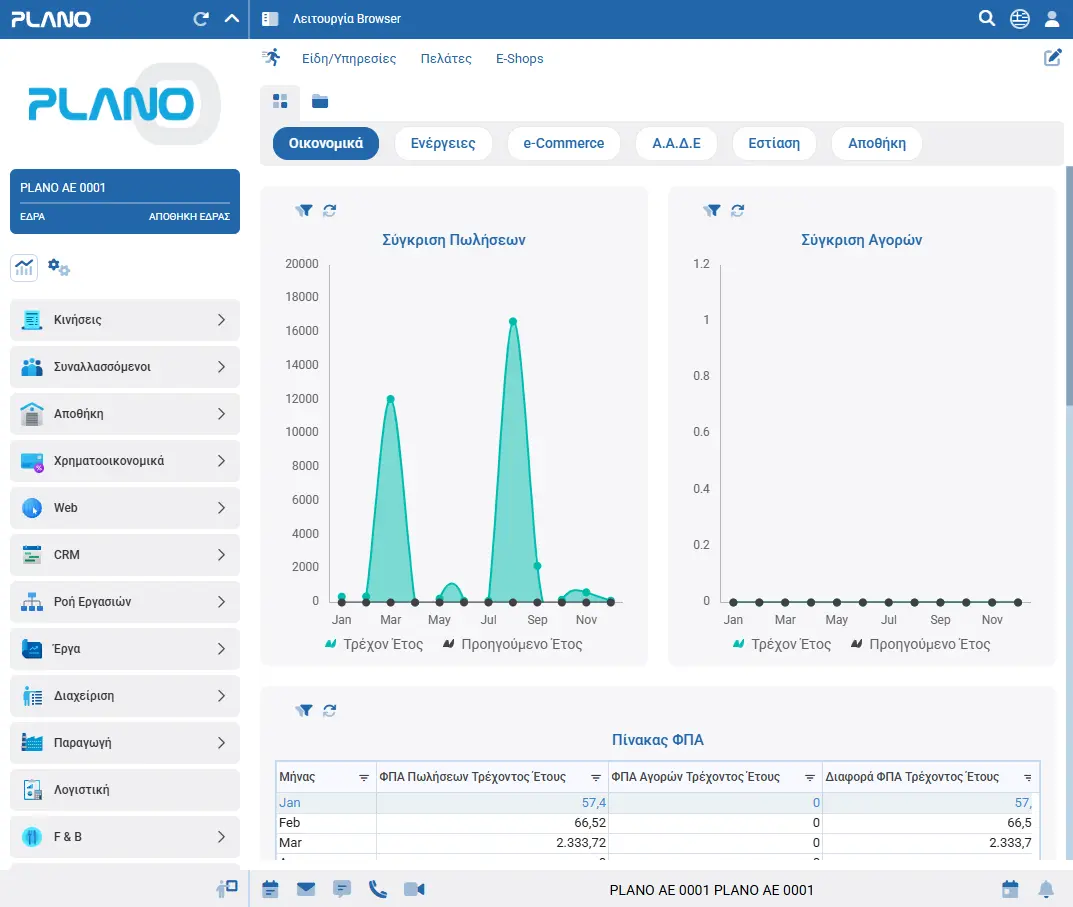The height and width of the screenshot is (907, 1073).
Task: Click the search magnifier icon in header
Action: [x=986, y=19]
